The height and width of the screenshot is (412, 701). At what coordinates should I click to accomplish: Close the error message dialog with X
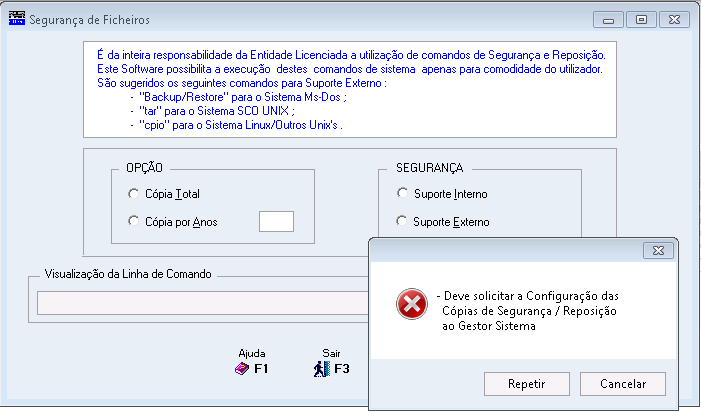click(658, 251)
